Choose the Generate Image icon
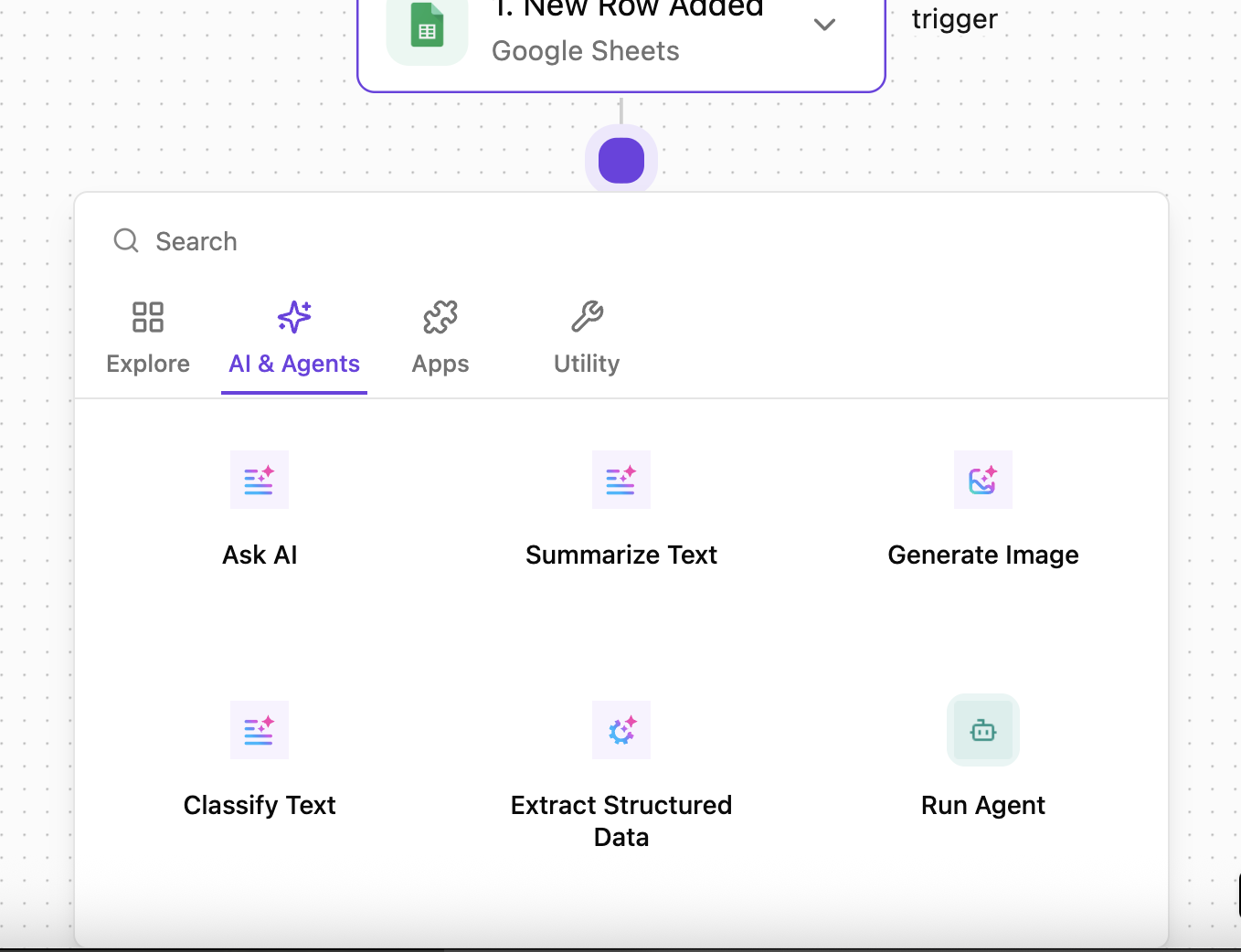1241x952 pixels. coord(983,480)
